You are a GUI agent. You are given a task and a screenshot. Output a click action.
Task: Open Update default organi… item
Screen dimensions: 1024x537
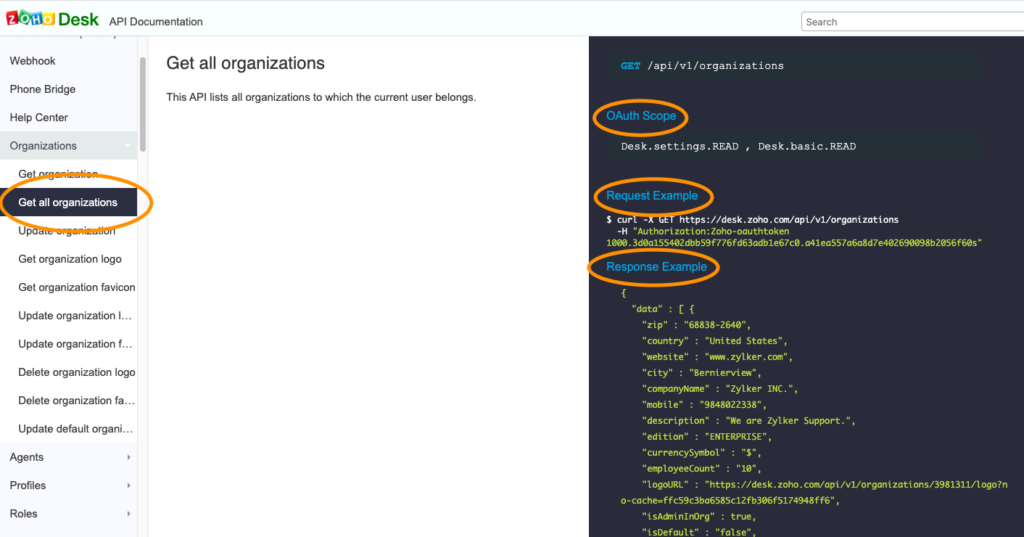75,429
